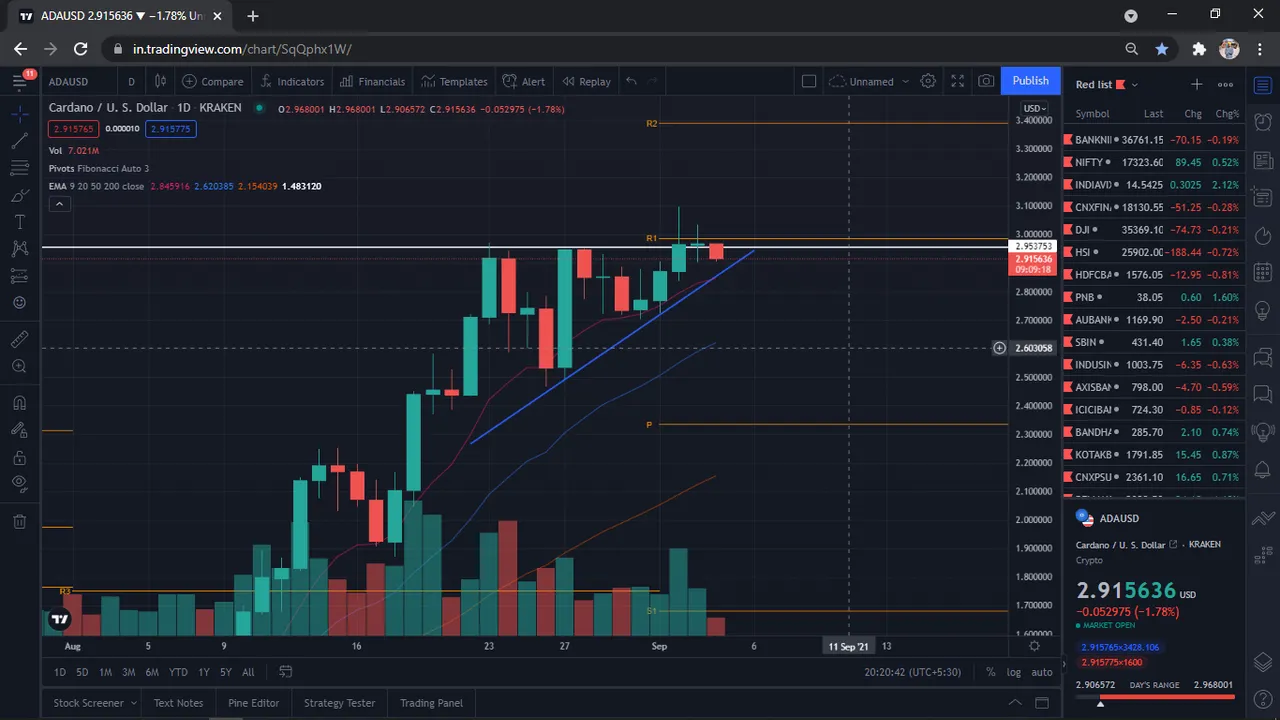Viewport: 1280px width, 720px height.
Task: Collapse the bottom panel with chevron
Action: [1014, 703]
